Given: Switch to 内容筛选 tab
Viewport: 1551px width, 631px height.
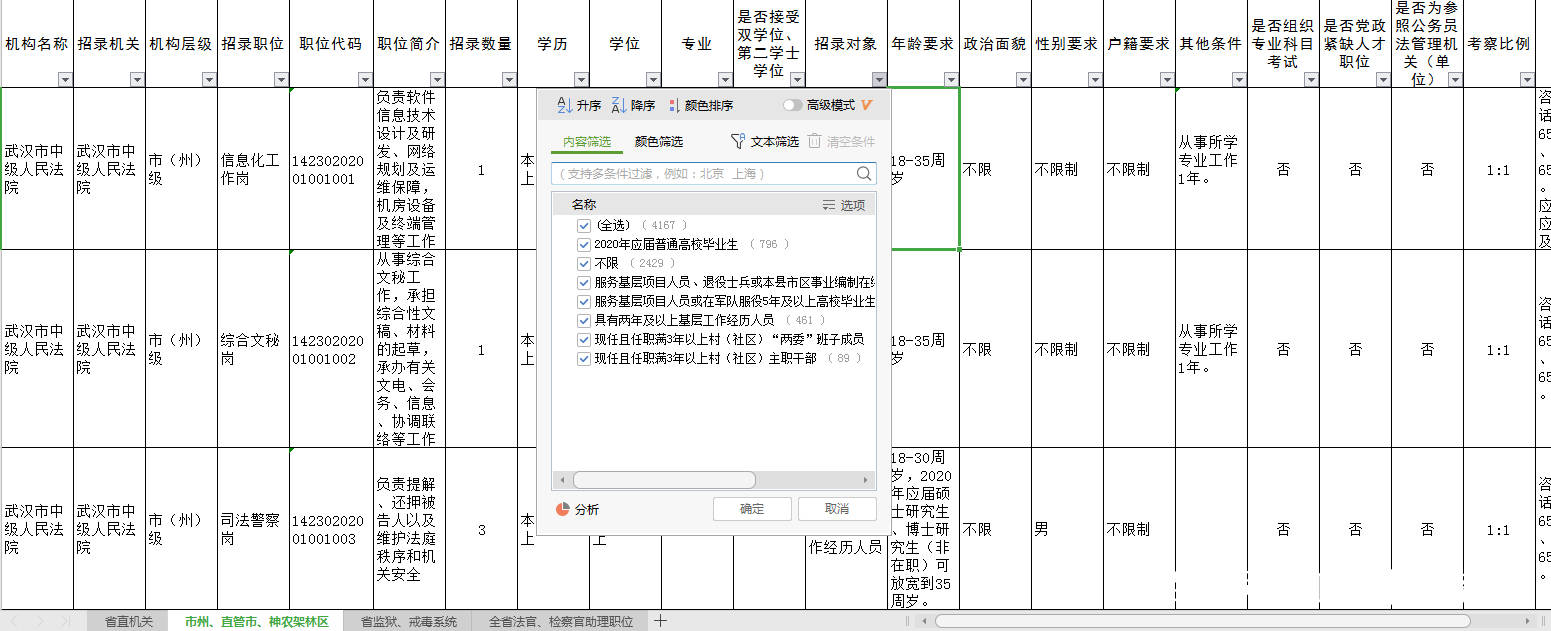Looking at the screenshot, I should point(586,142).
